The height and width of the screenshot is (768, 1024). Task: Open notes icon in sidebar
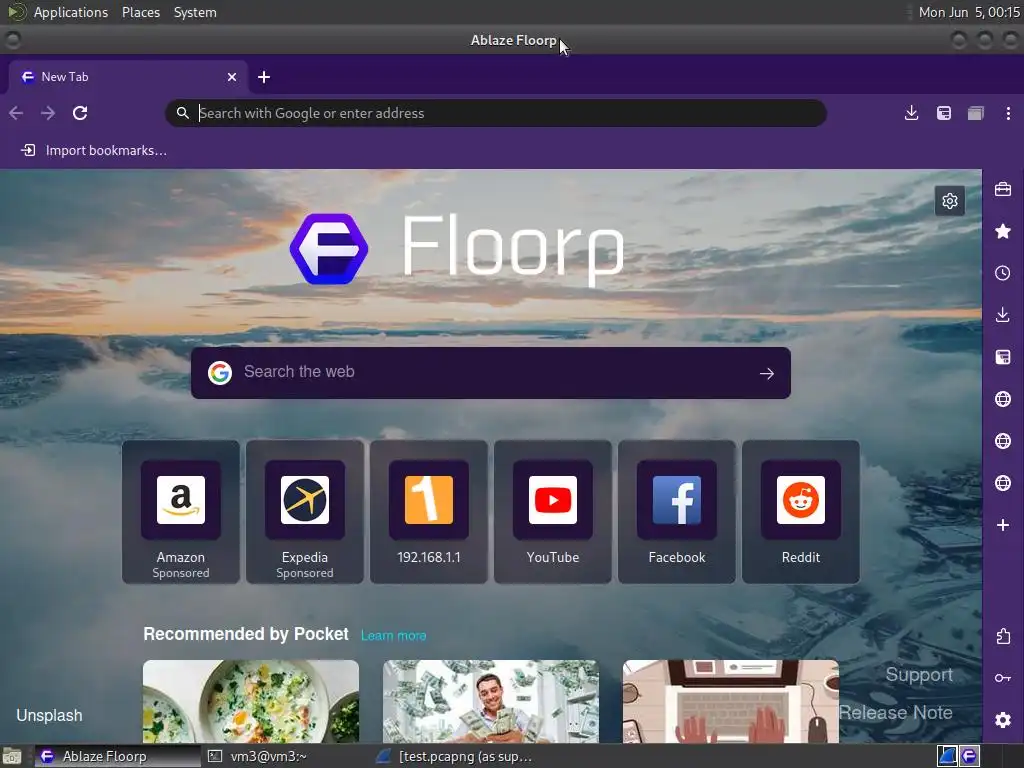click(1003, 357)
